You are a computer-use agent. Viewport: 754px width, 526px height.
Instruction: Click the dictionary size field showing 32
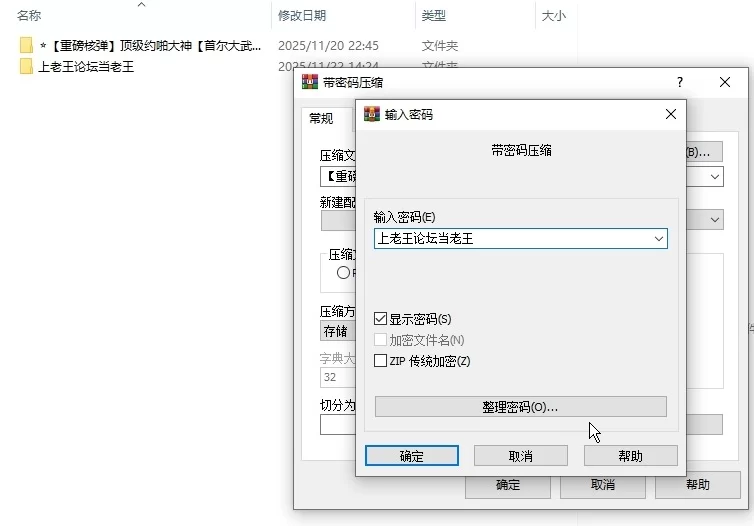point(338,377)
